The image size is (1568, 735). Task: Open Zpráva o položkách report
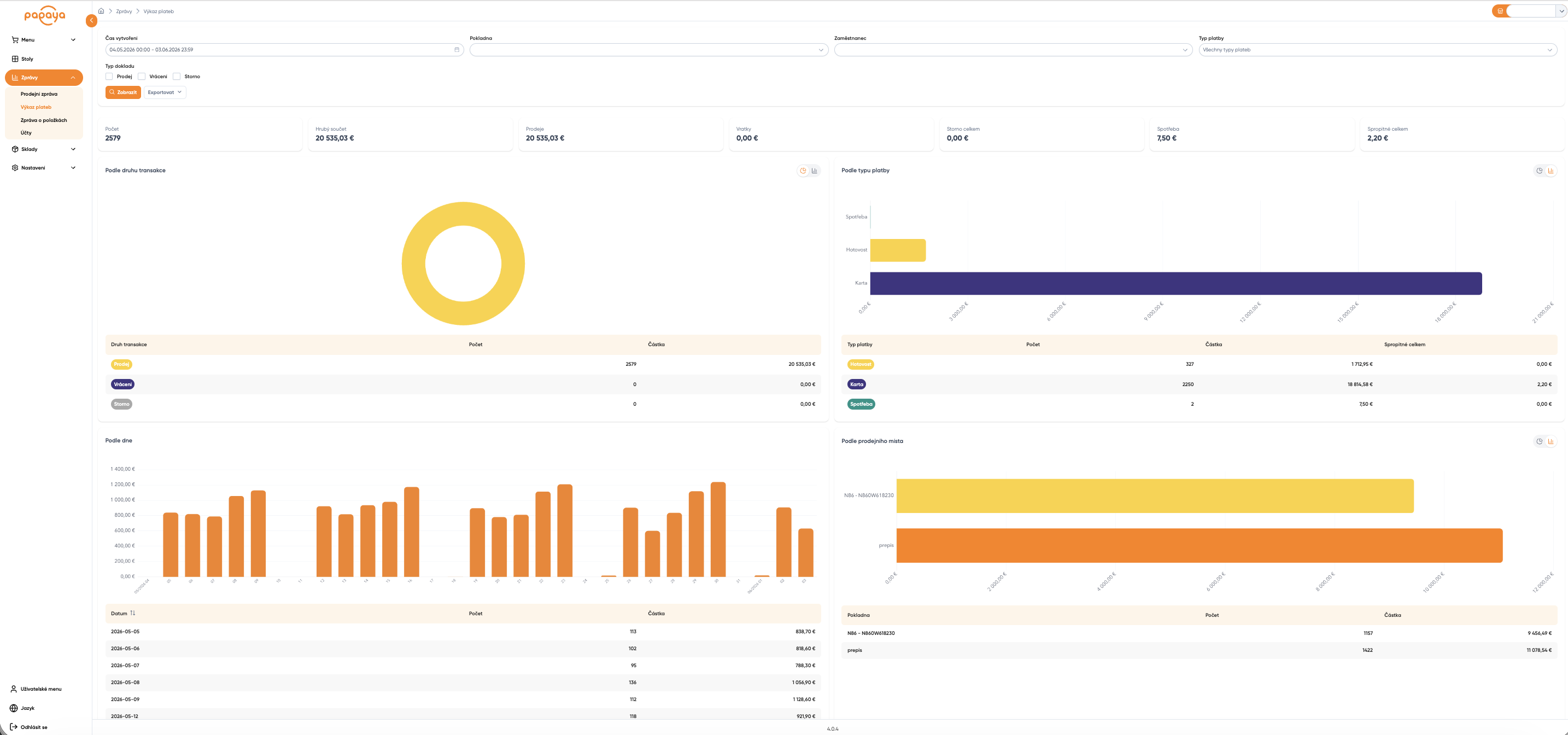click(x=44, y=120)
